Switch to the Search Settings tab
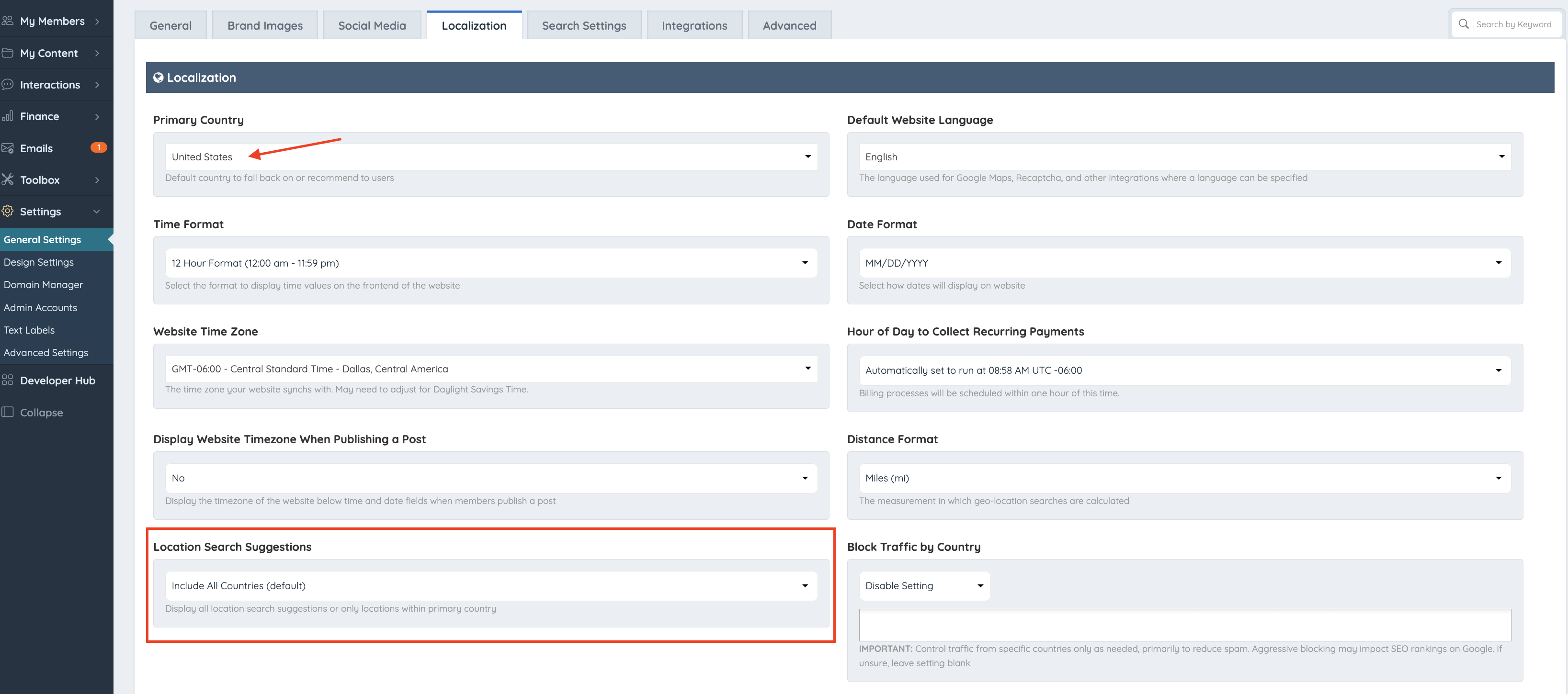Screen dimensions: 1568x694 pos(584,25)
